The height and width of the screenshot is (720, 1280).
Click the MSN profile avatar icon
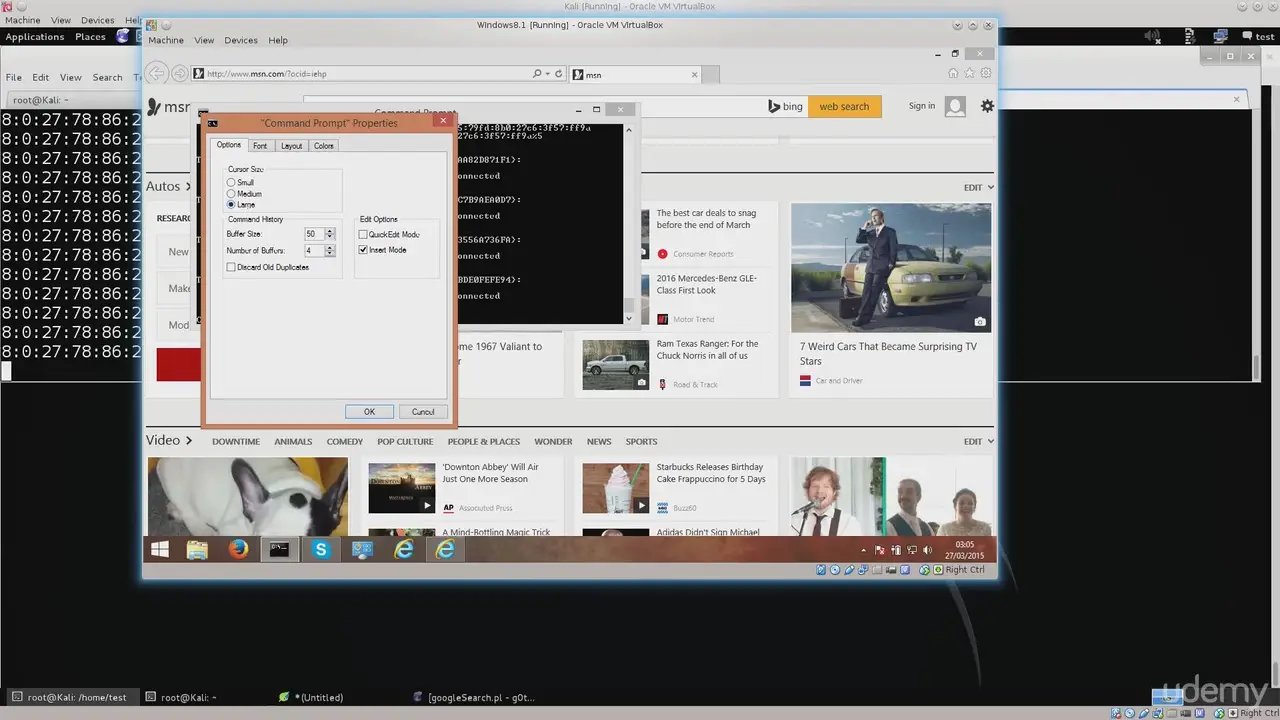[x=955, y=106]
